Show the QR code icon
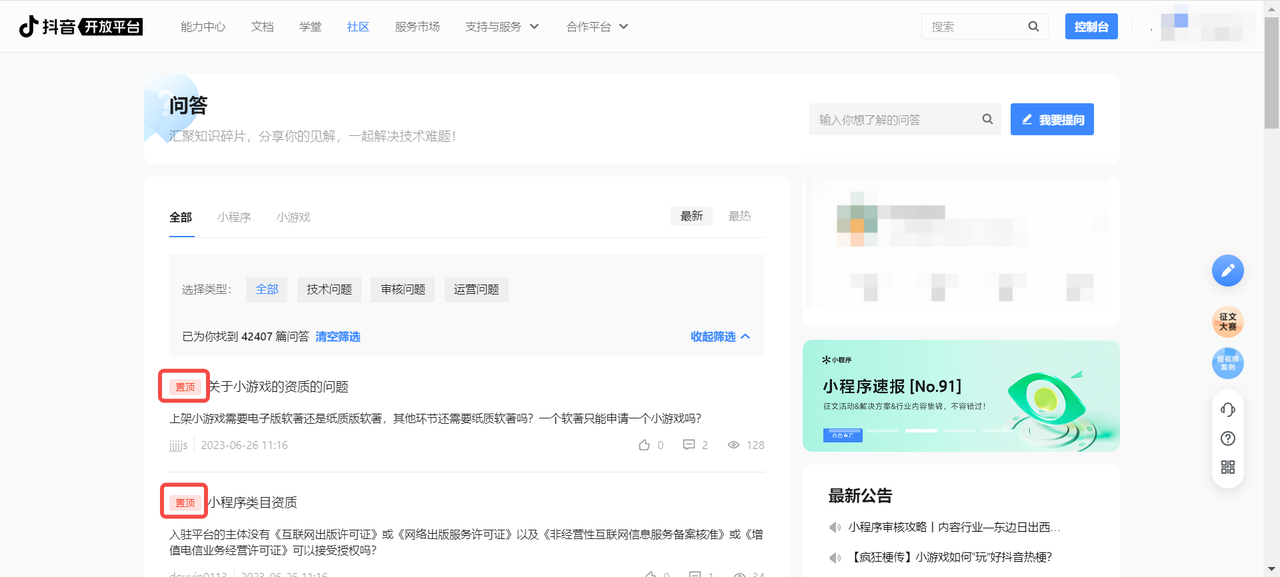This screenshot has width=1280, height=577. coord(1228,467)
